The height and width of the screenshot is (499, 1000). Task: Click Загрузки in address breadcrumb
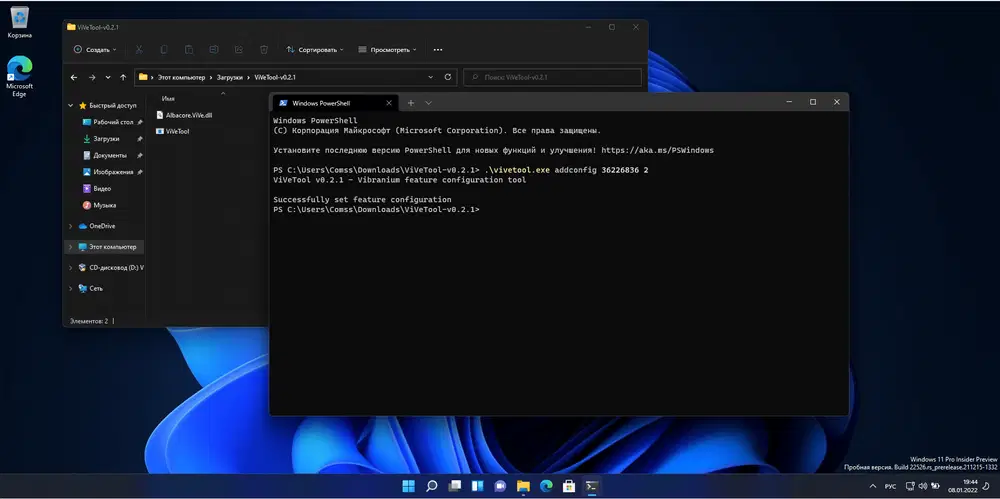tap(230, 77)
